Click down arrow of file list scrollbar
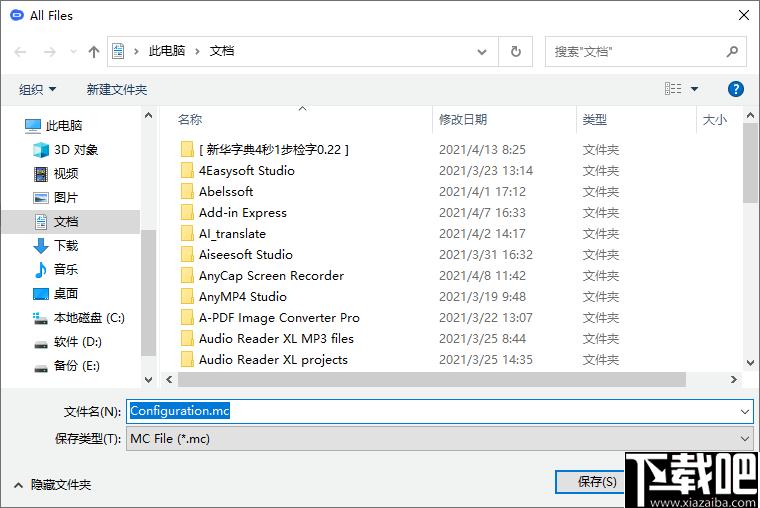The width and height of the screenshot is (760, 508). (x=750, y=363)
